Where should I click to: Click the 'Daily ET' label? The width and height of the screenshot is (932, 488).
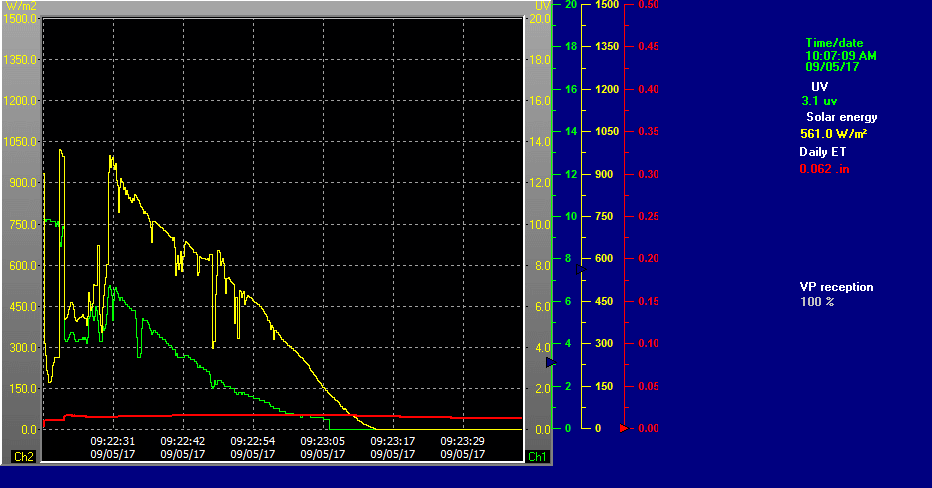pyautogui.click(x=823, y=152)
